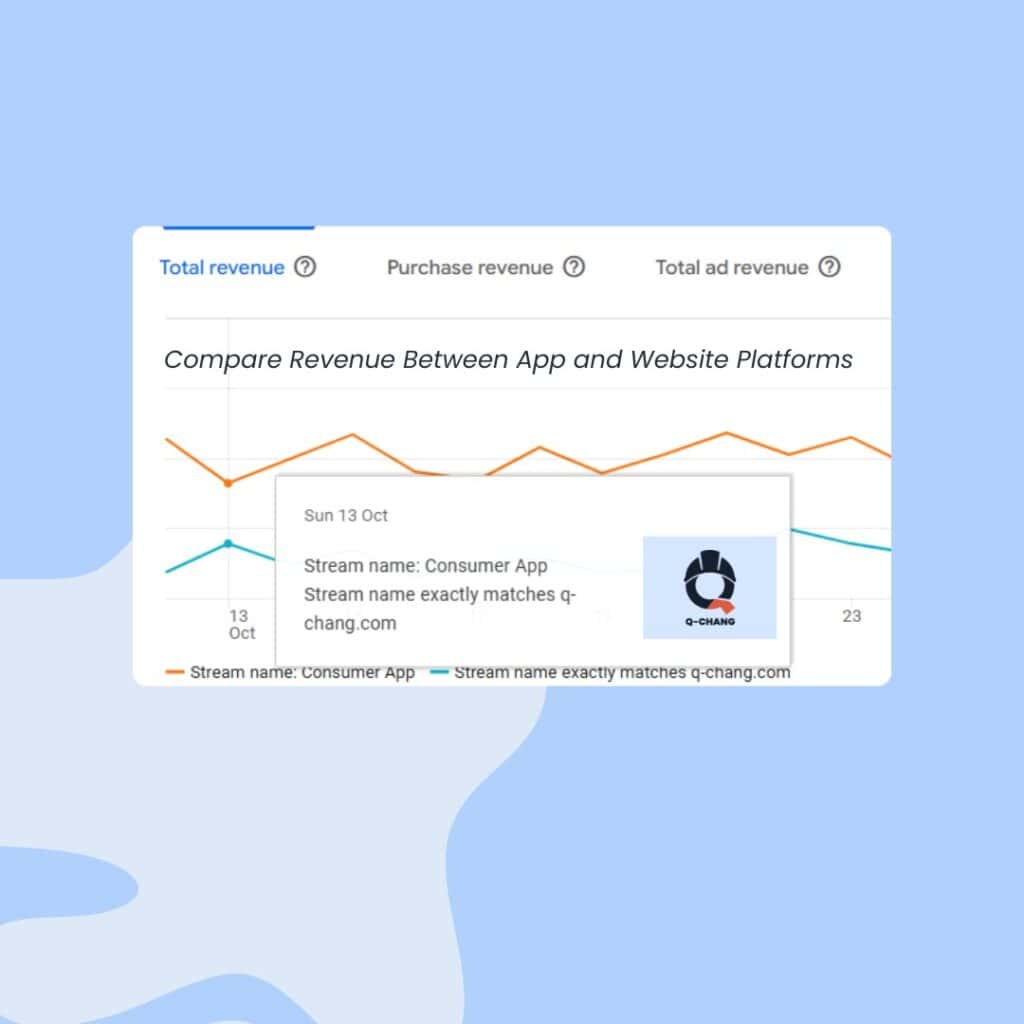Click help icon beside Total ad revenue
This screenshot has width=1024, height=1024.
click(x=829, y=267)
